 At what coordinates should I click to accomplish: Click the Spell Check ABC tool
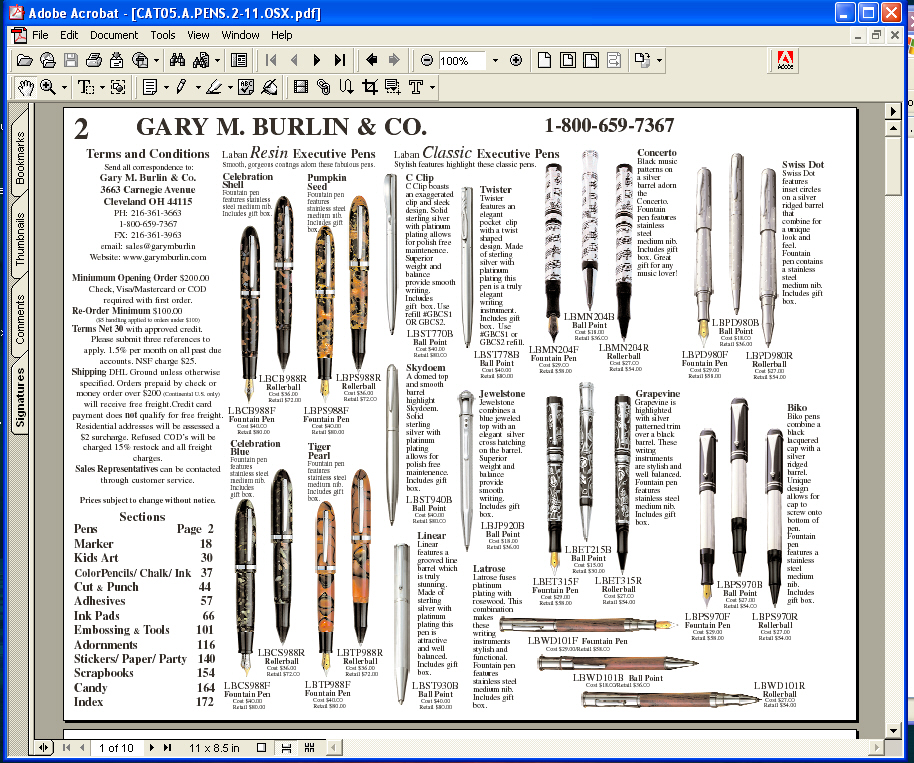click(245, 87)
